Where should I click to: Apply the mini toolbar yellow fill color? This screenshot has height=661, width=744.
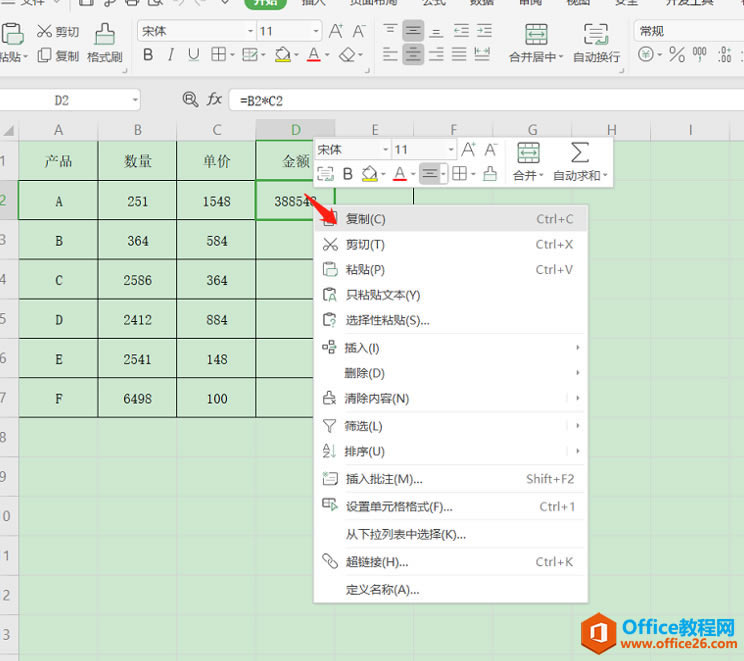pos(370,174)
